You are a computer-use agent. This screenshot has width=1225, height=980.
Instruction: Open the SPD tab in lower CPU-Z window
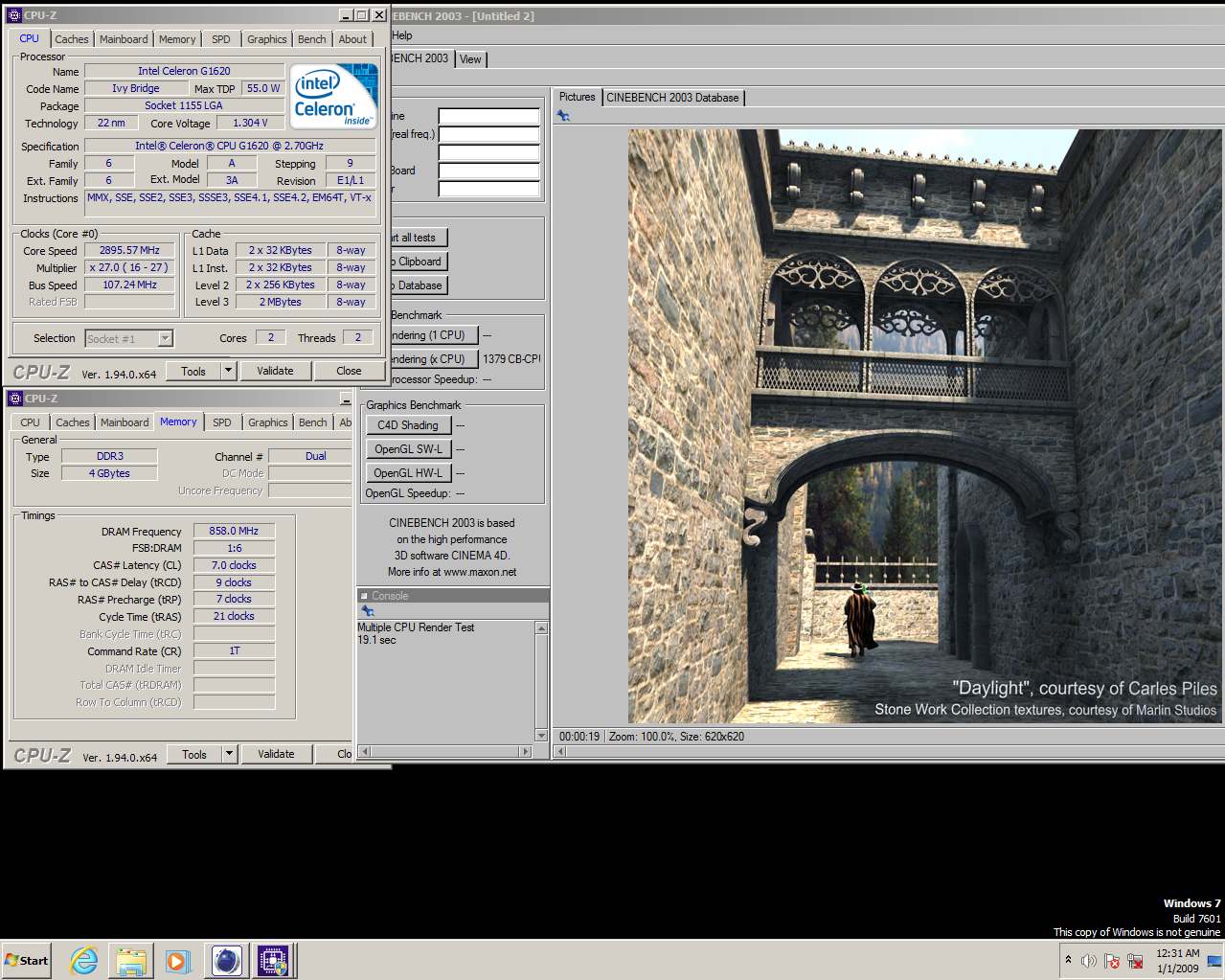[222, 422]
